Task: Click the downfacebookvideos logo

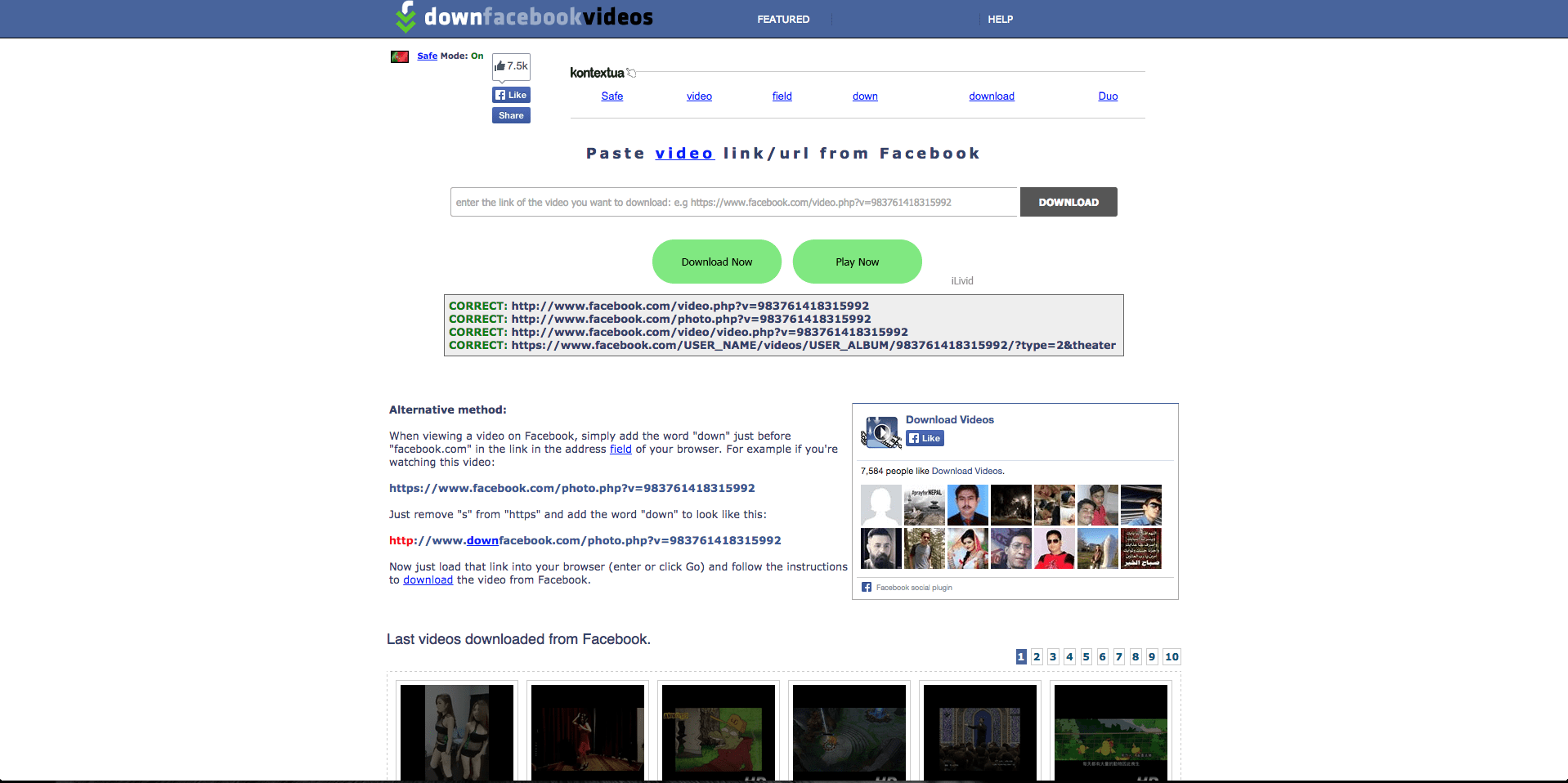Action: [x=524, y=17]
